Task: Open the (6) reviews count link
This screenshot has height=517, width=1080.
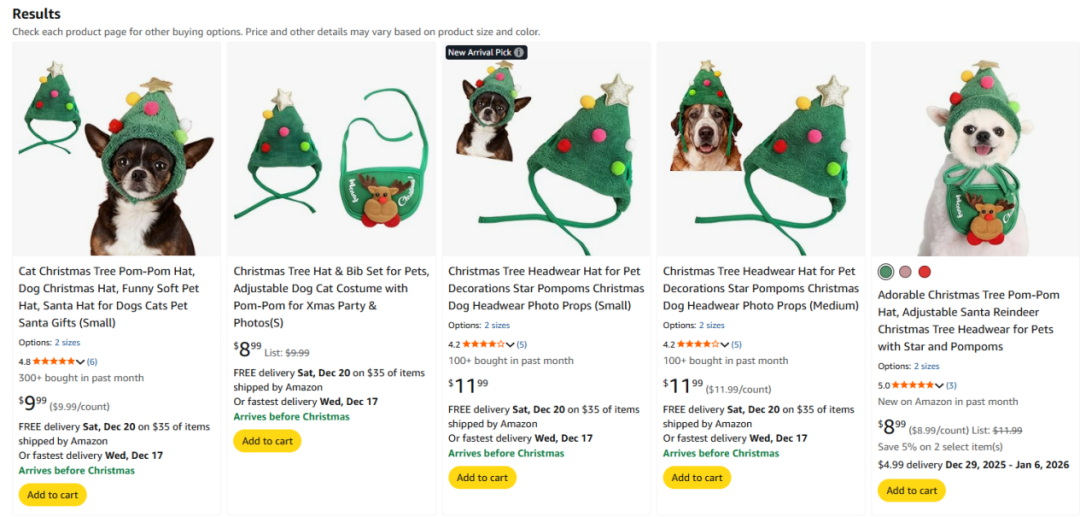Action: pyautogui.click(x=92, y=362)
